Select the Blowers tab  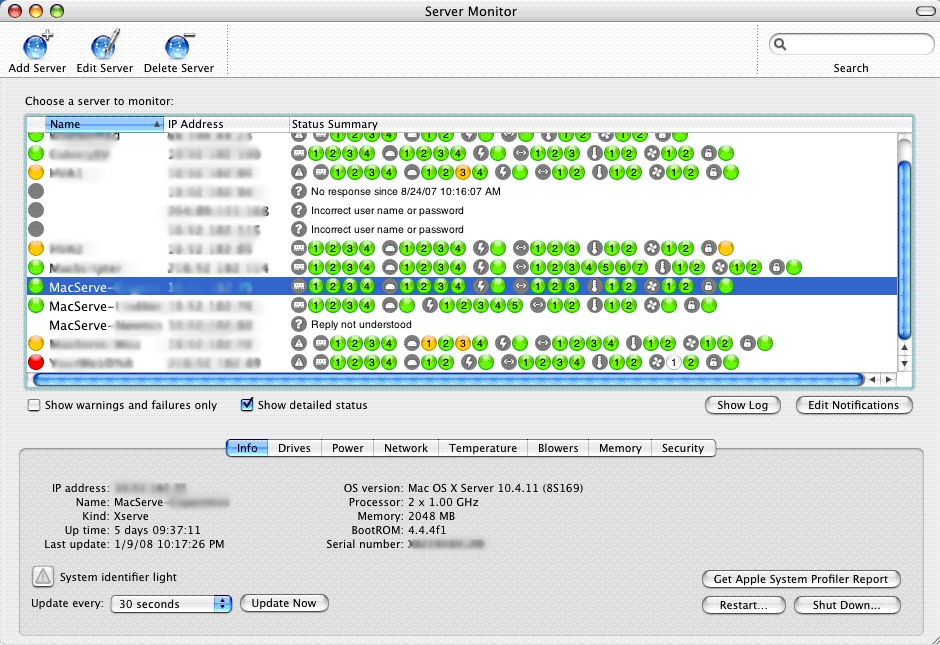coord(558,448)
